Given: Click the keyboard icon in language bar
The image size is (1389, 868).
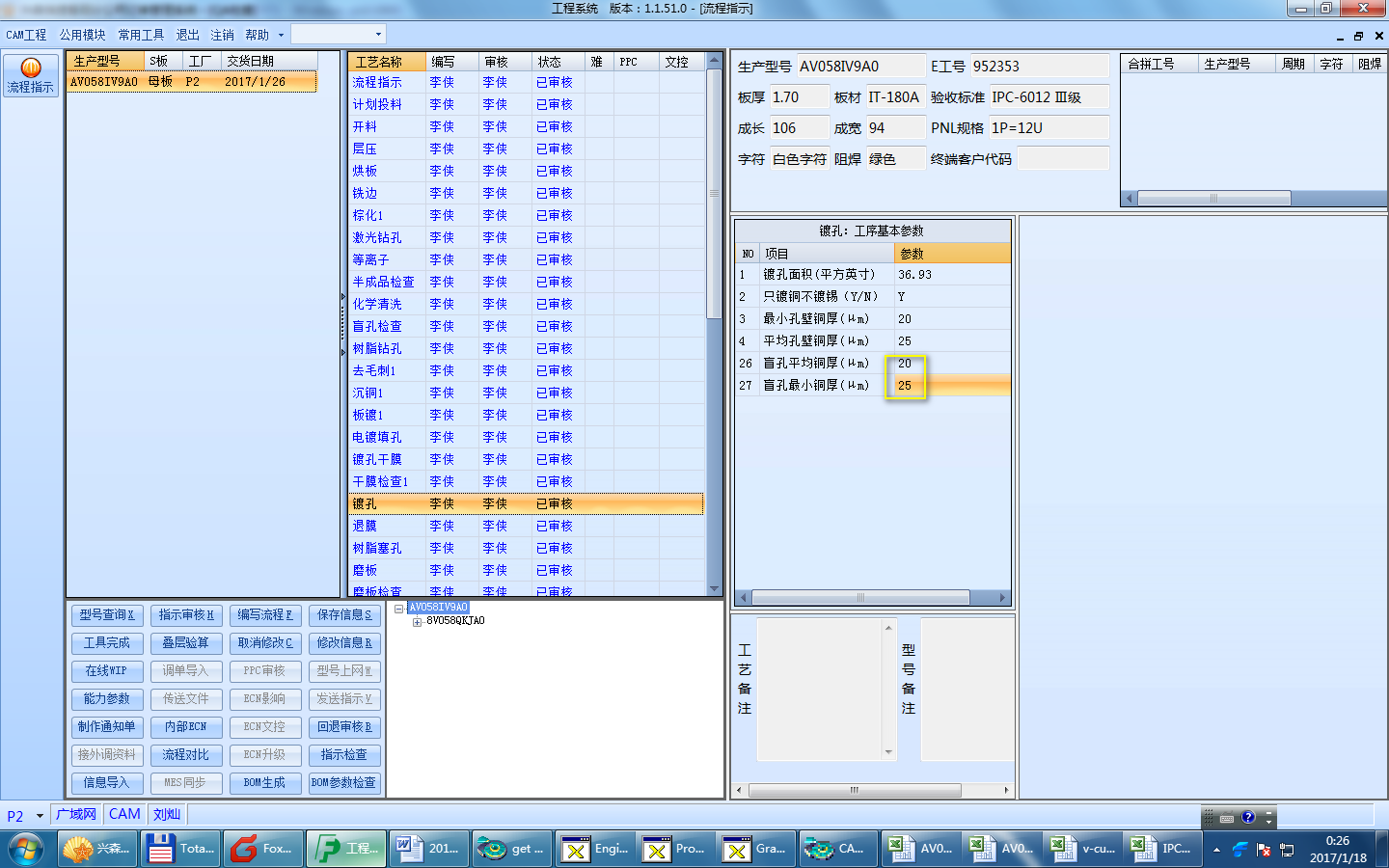Looking at the screenshot, I should 1227,818.
